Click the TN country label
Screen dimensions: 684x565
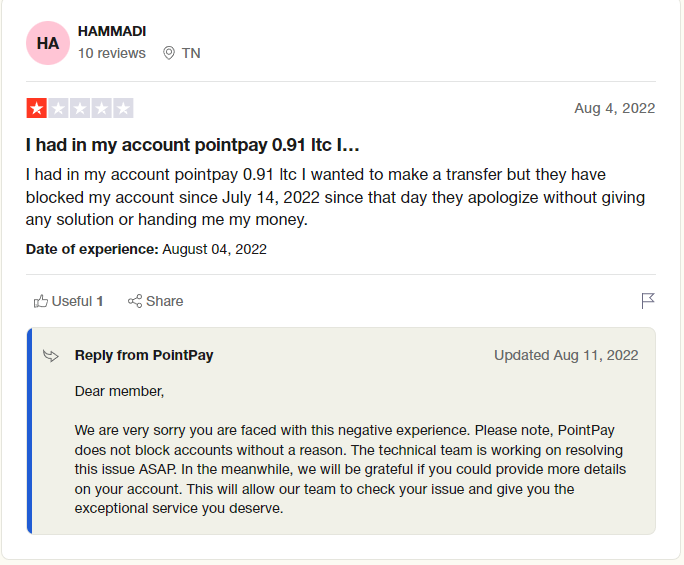click(x=191, y=53)
